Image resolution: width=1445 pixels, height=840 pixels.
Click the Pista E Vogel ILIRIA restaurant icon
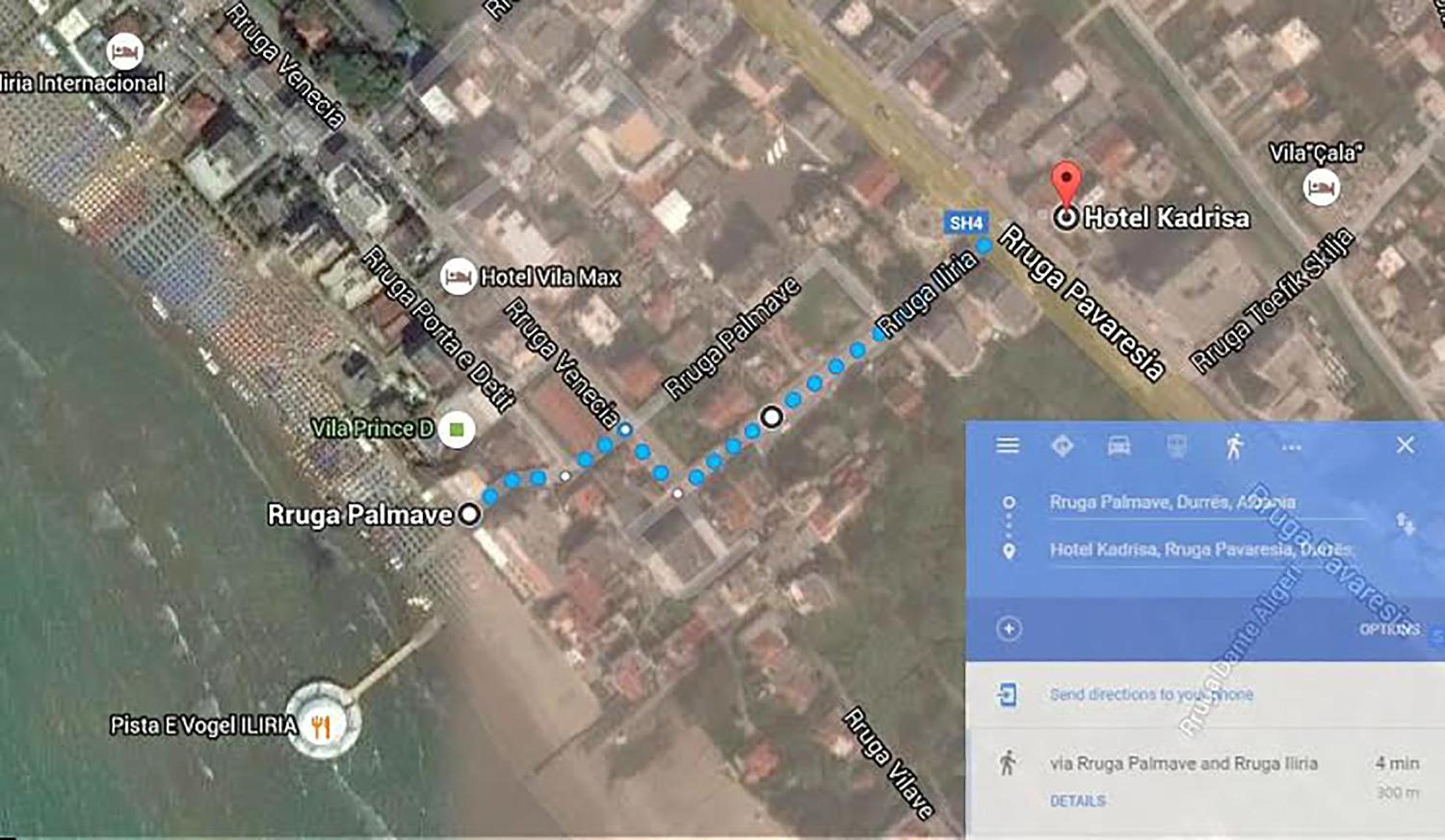tap(322, 726)
